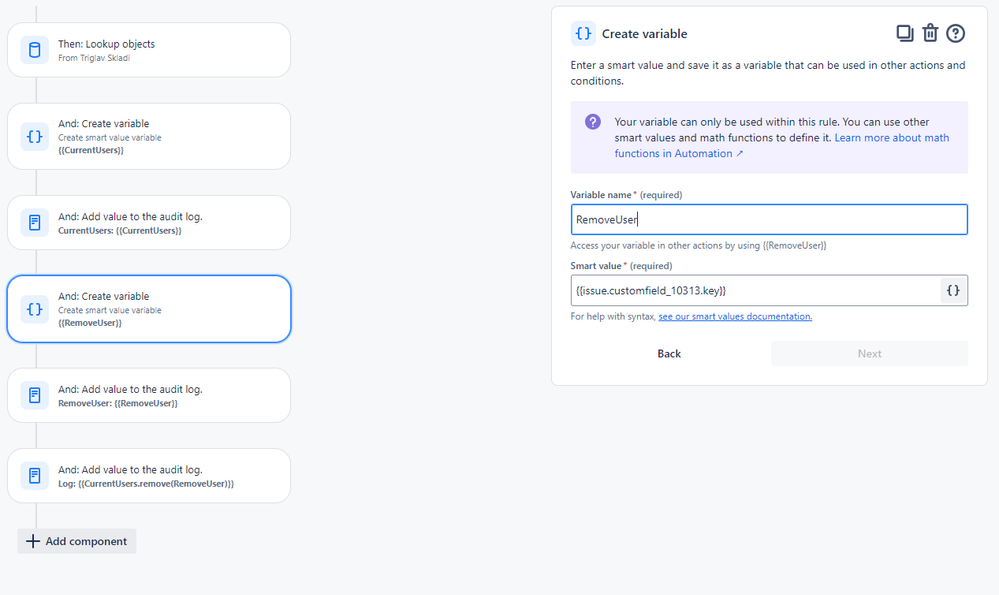
Task: Duplicate the Create variable component
Action: pos(904,33)
